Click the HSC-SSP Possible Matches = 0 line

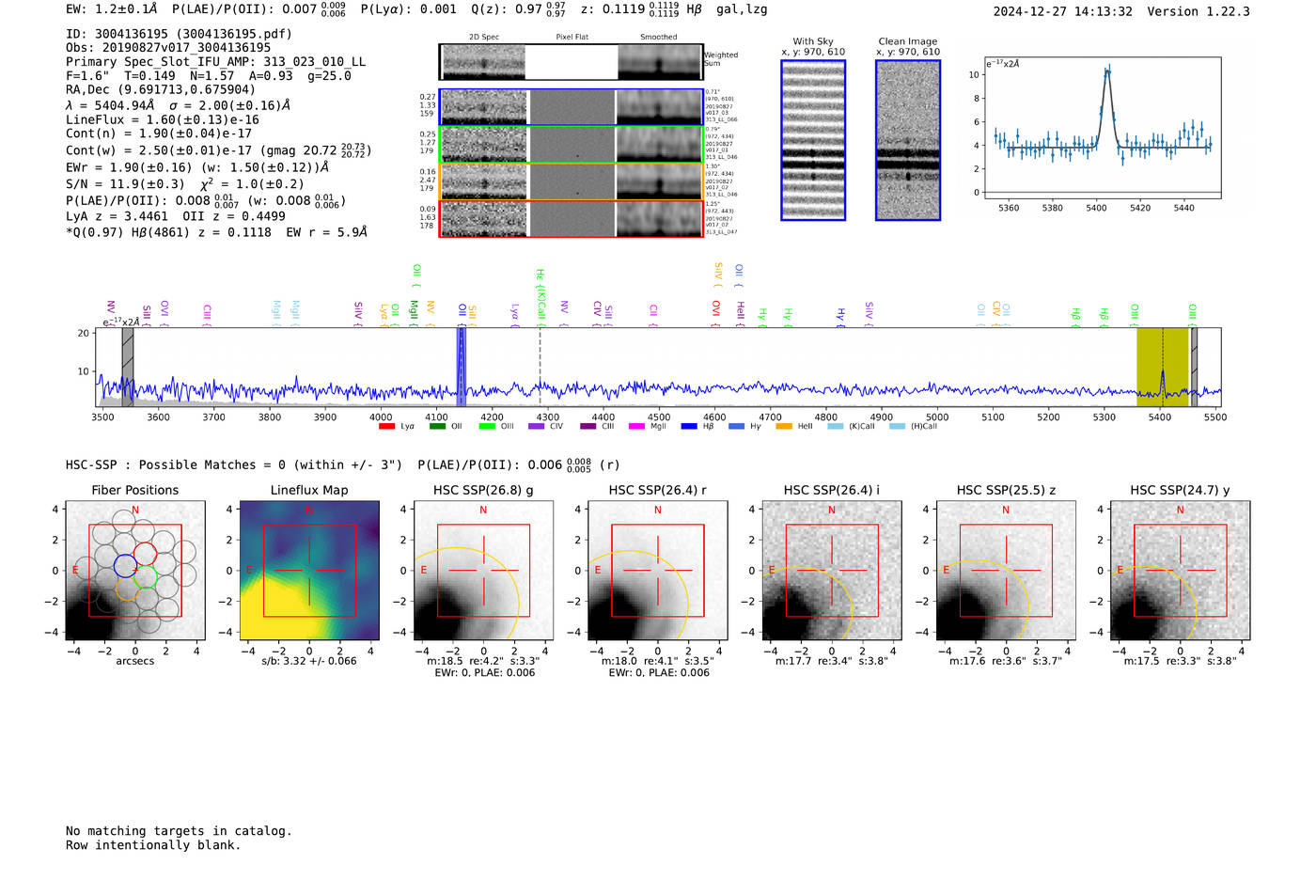point(234,464)
